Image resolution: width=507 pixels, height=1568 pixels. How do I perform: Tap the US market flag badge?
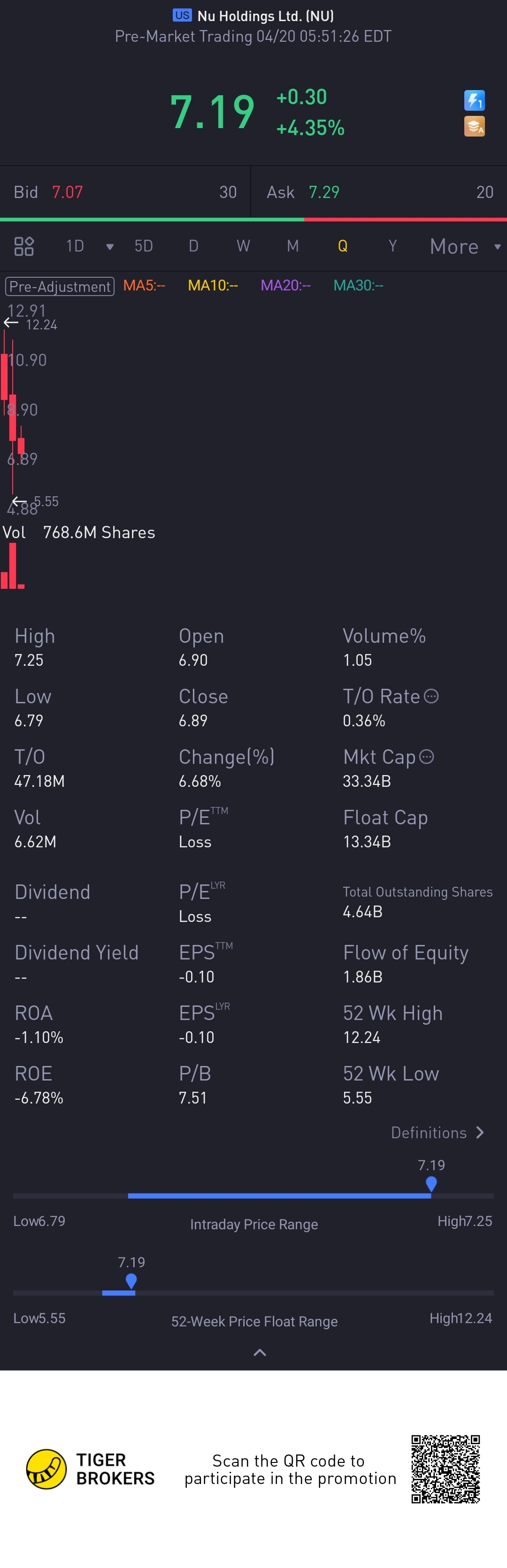pyautogui.click(x=182, y=15)
